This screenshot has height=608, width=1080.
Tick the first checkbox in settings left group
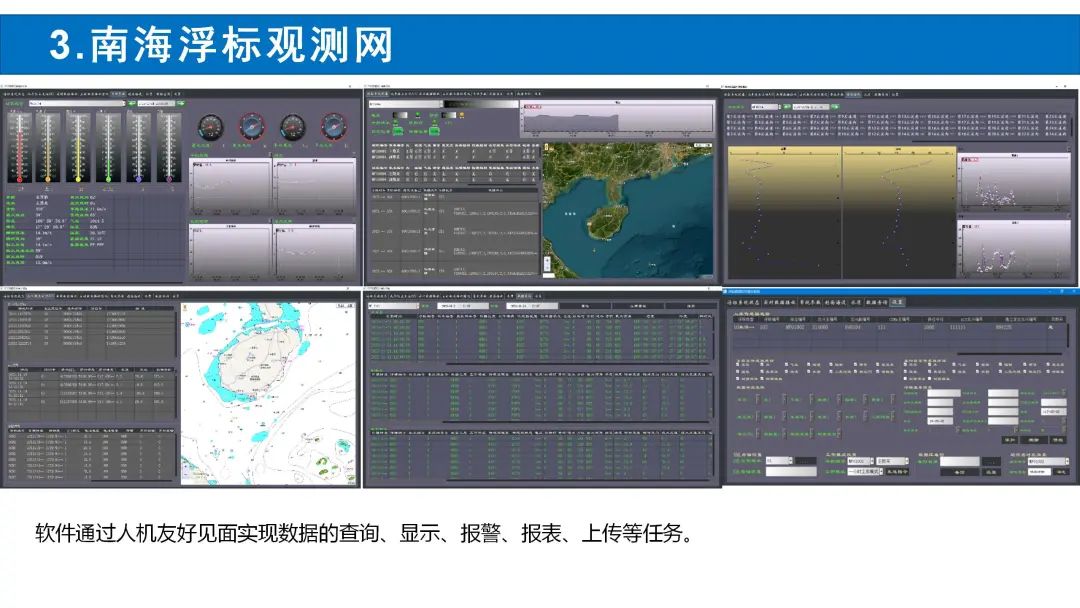[739, 366]
